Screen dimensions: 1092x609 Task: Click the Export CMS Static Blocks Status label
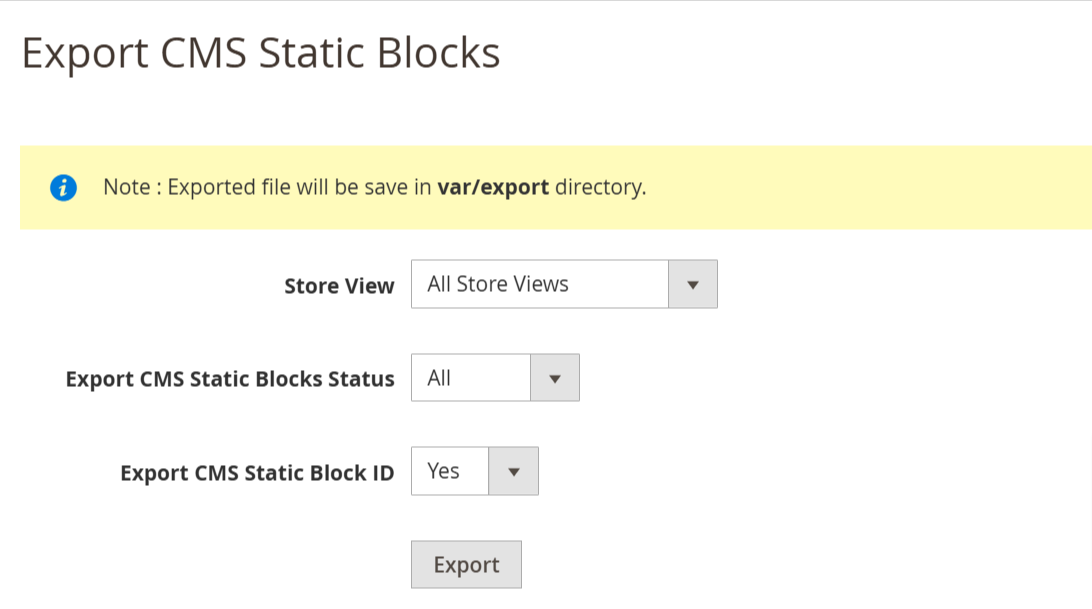pos(229,378)
